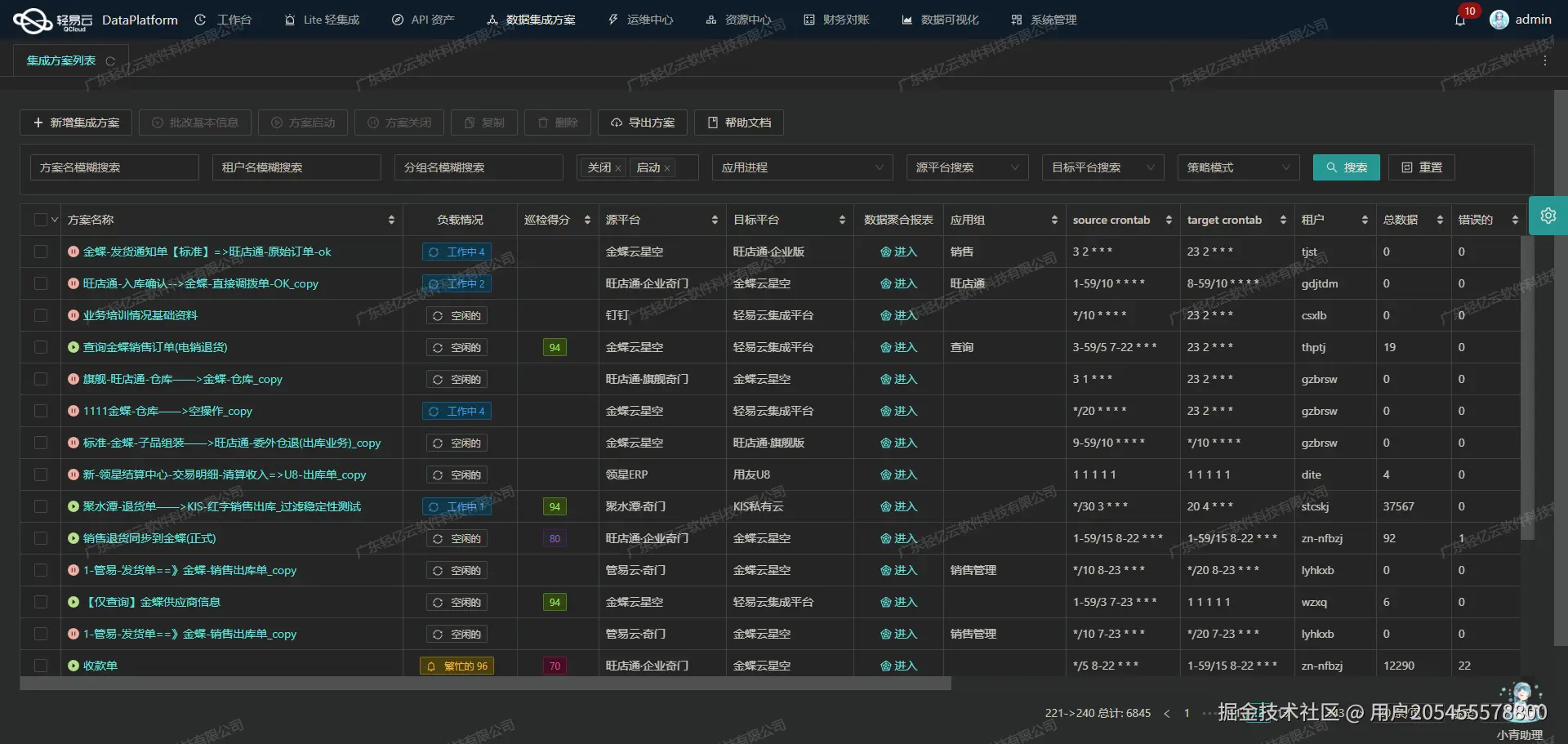This screenshot has width=1568, height=744.
Task: Remove the 启动 filter tag via its ×
Action: 667,167
